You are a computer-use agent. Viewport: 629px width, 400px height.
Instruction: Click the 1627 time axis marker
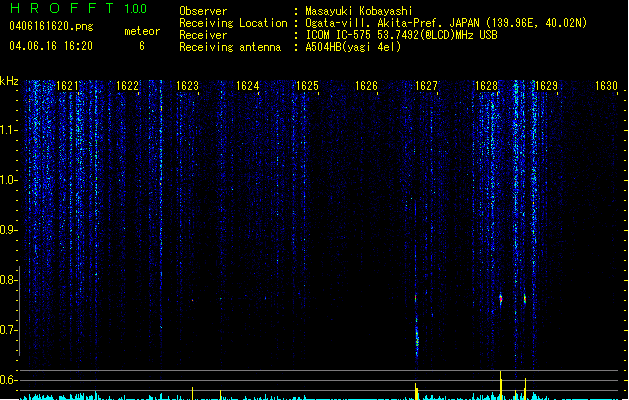(426, 86)
